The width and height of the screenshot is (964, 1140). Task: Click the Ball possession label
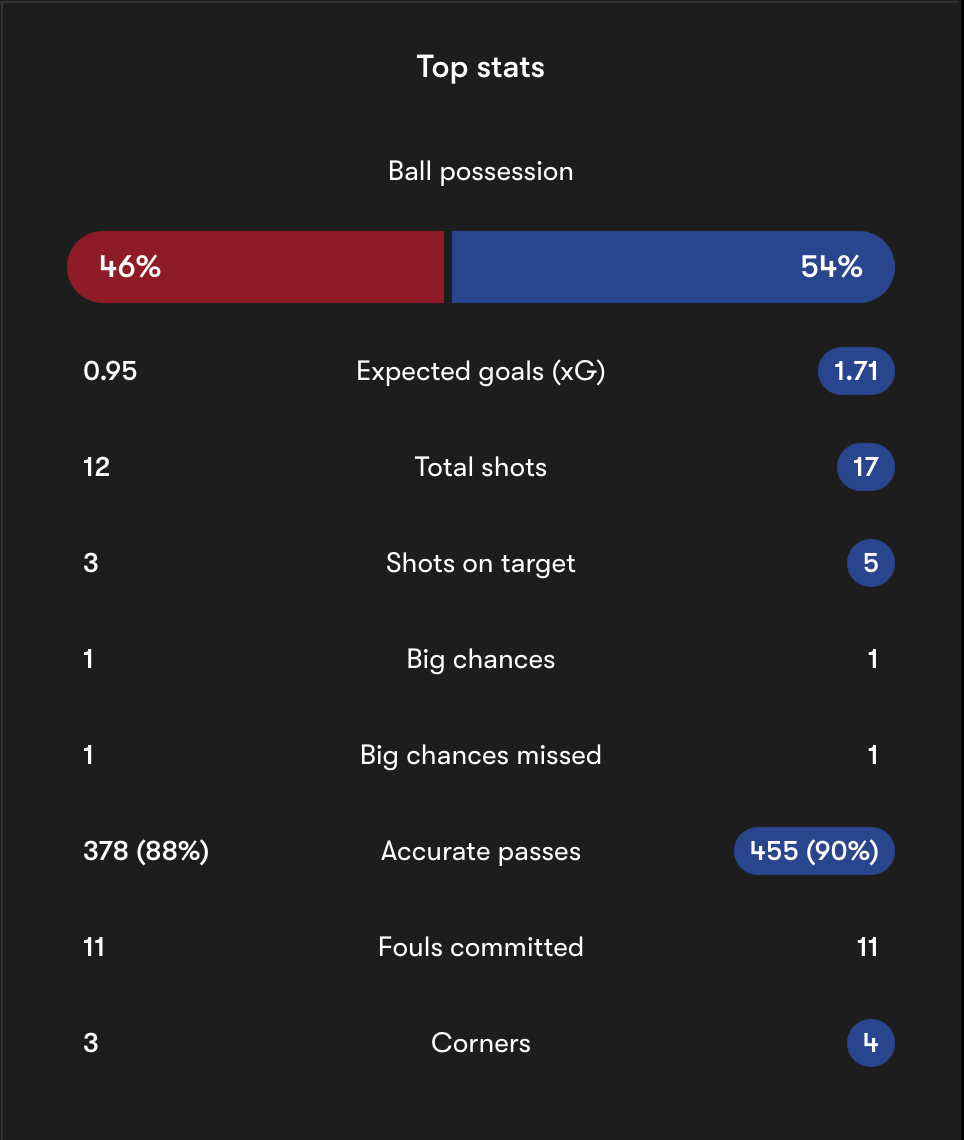tap(481, 172)
